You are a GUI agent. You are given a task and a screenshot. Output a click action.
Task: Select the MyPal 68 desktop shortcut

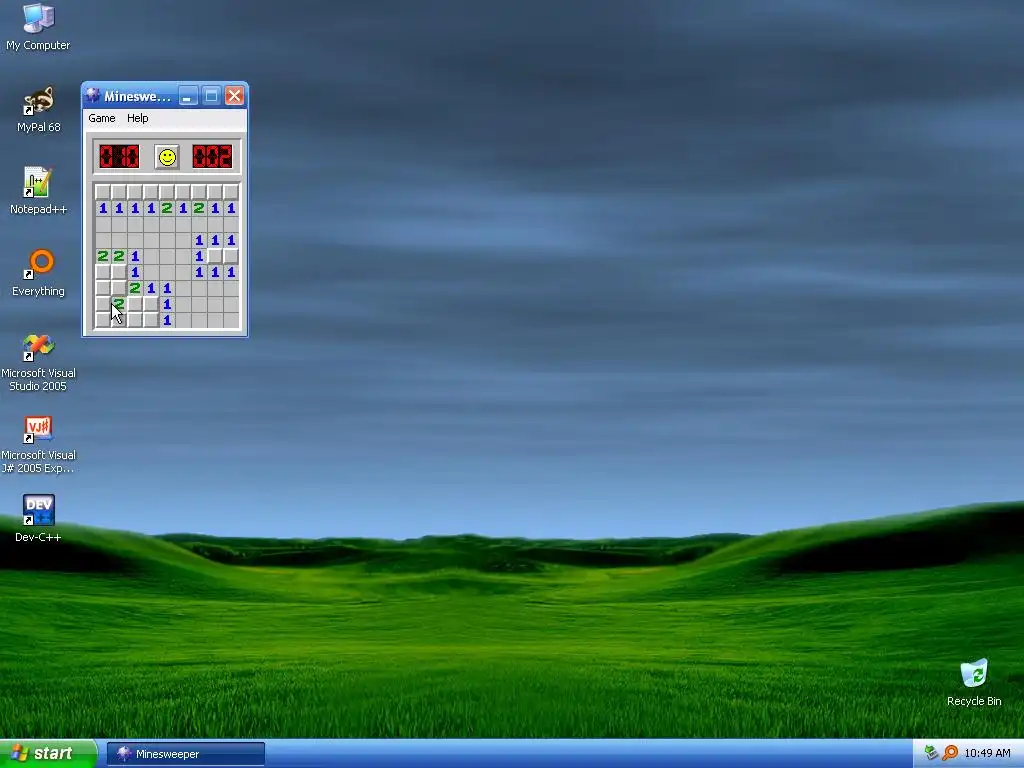tap(39, 110)
